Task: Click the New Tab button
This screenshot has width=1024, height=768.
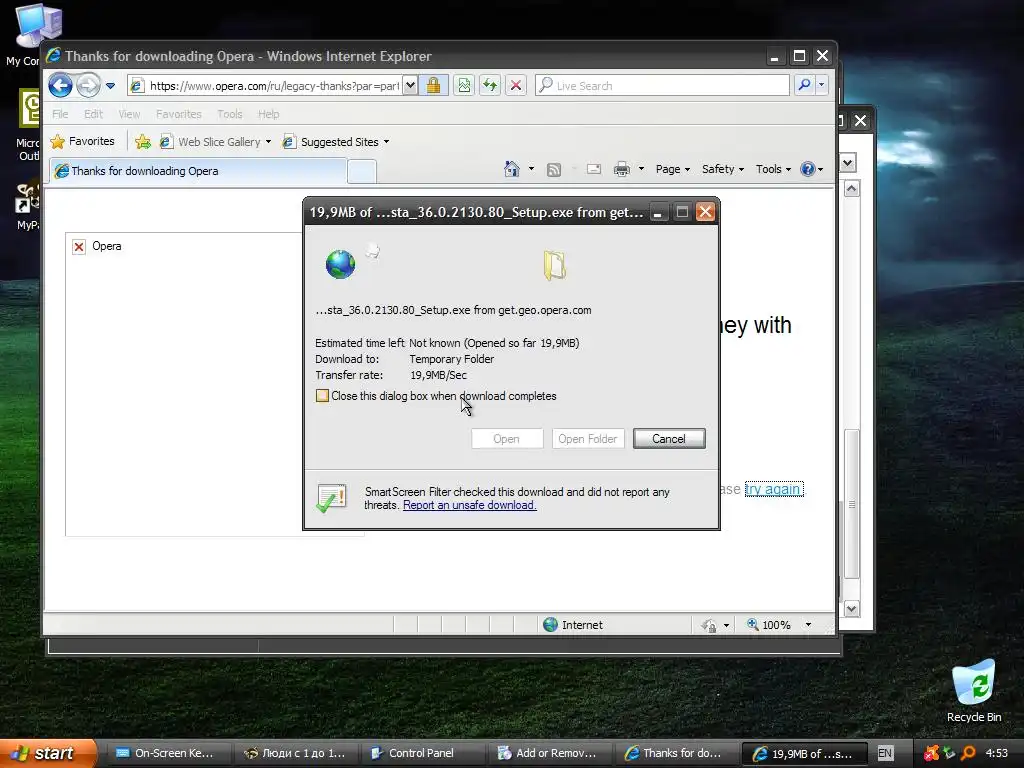Action: (x=361, y=171)
